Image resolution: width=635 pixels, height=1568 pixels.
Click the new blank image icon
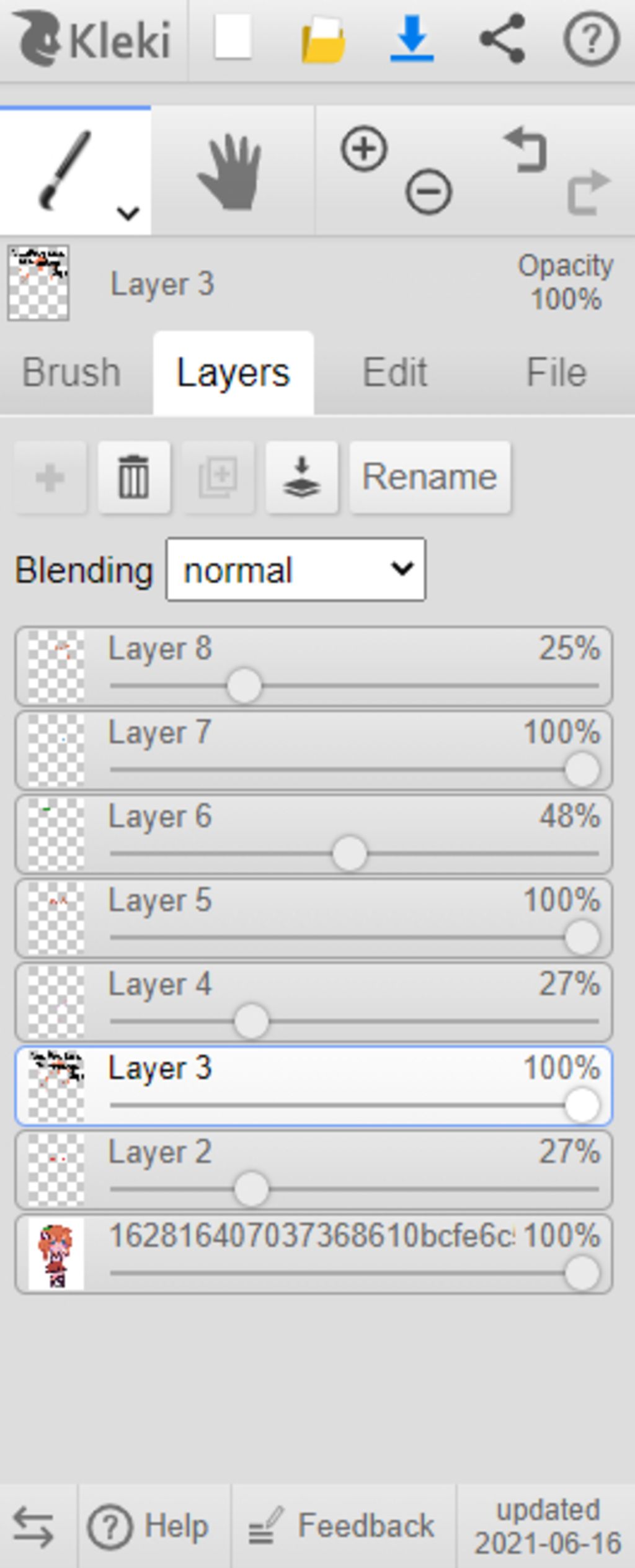[x=233, y=38]
